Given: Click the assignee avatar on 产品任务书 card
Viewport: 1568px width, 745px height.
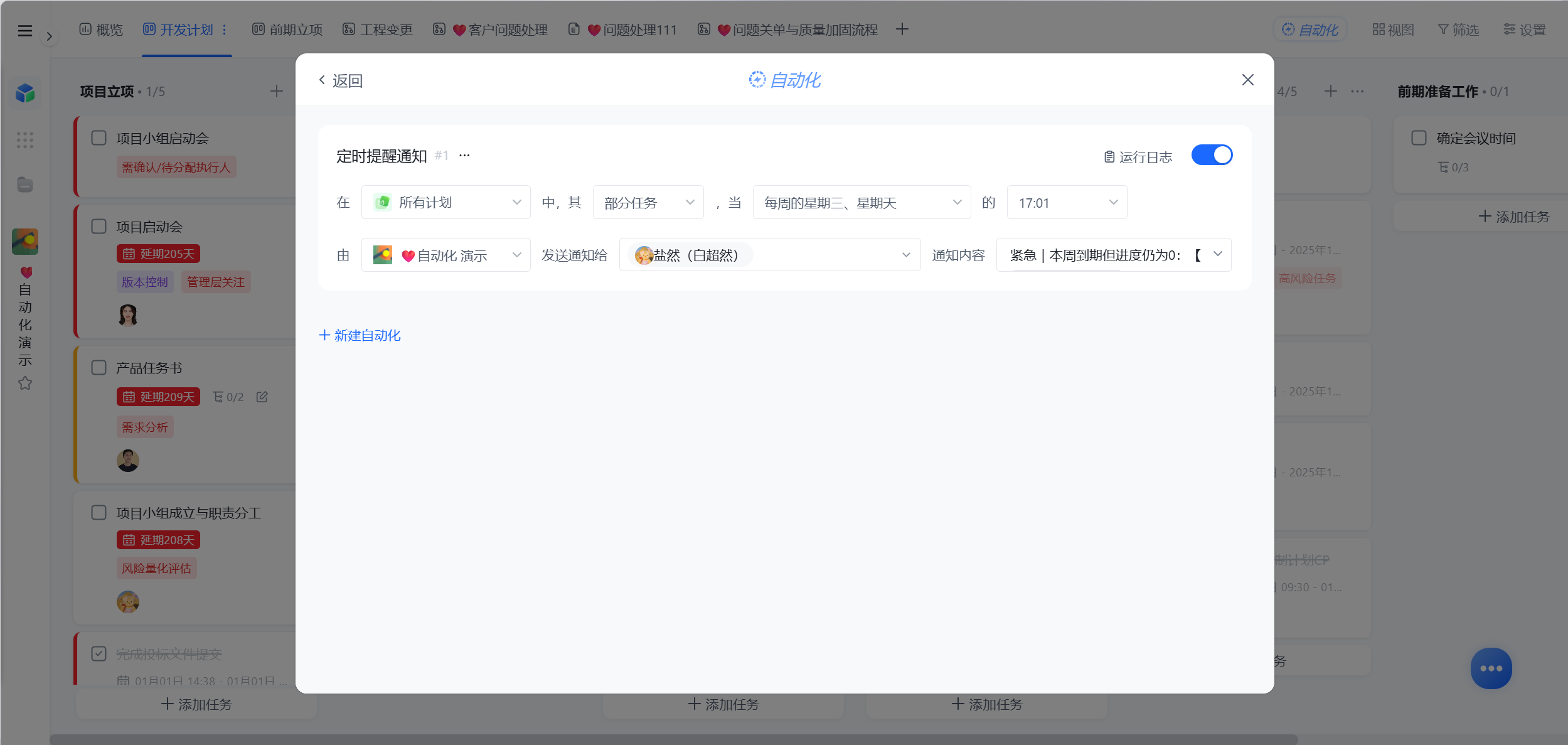Looking at the screenshot, I should tap(128, 461).
